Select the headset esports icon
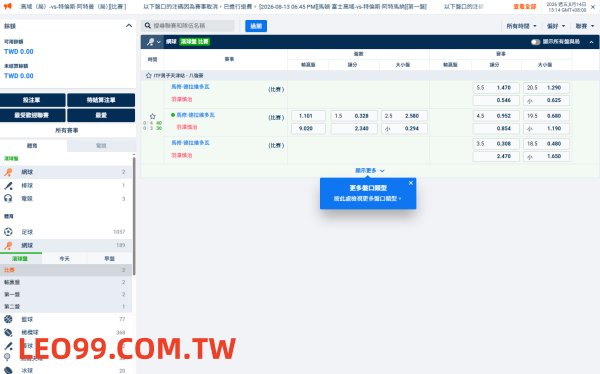This screenshot has height=374, width=600. pyautogui.click(x=8, y=198)
